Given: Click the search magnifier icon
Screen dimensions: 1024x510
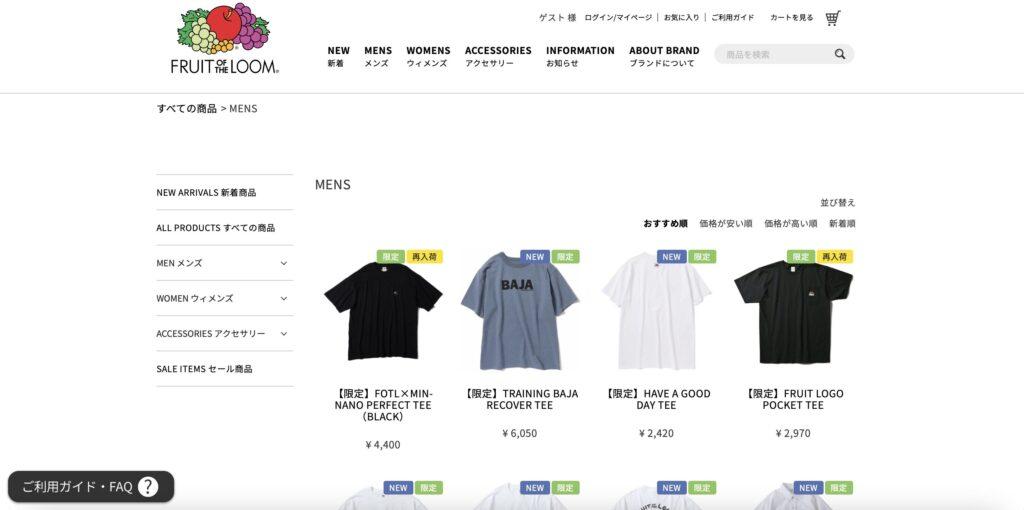Looking at the screenshot, I should (x=840, y=54).
